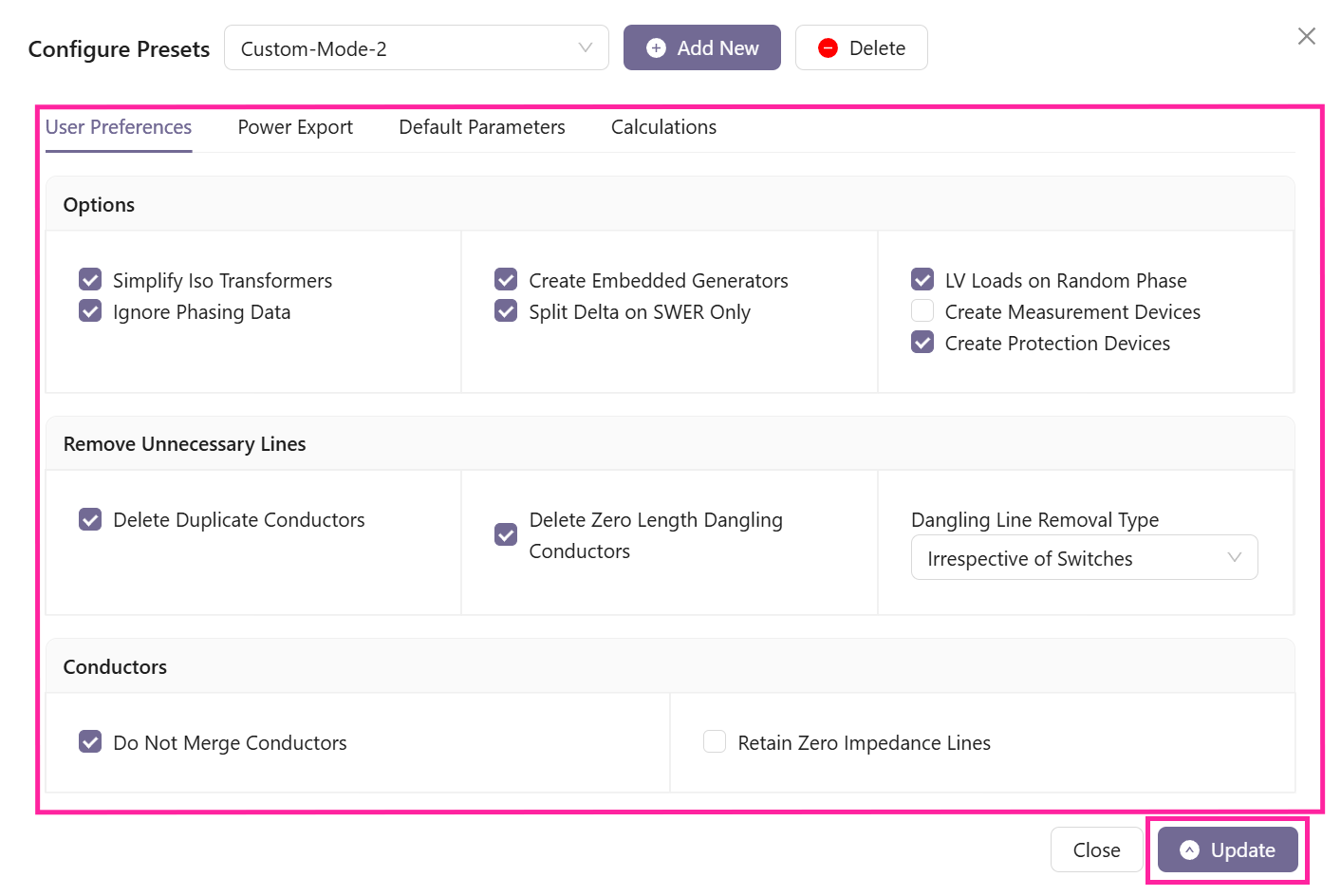Go to the Calculations tab
The image size is (1341, 896).
(663, 127)
